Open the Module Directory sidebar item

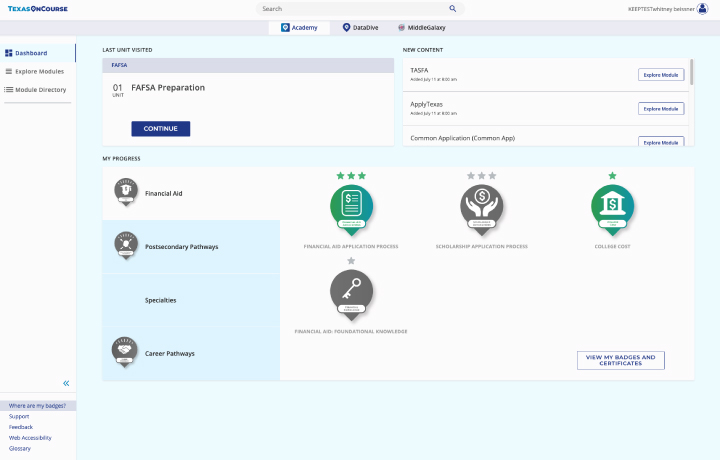tap(40, 90)
